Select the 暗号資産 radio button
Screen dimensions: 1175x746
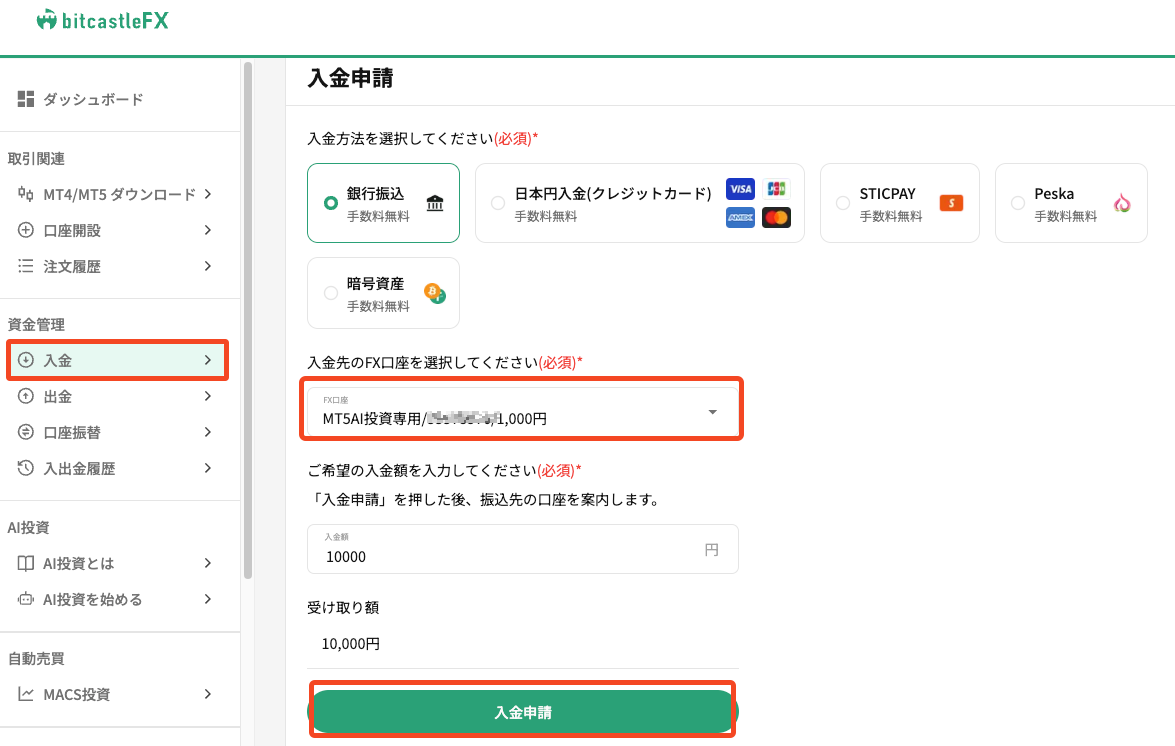[330, 293]
